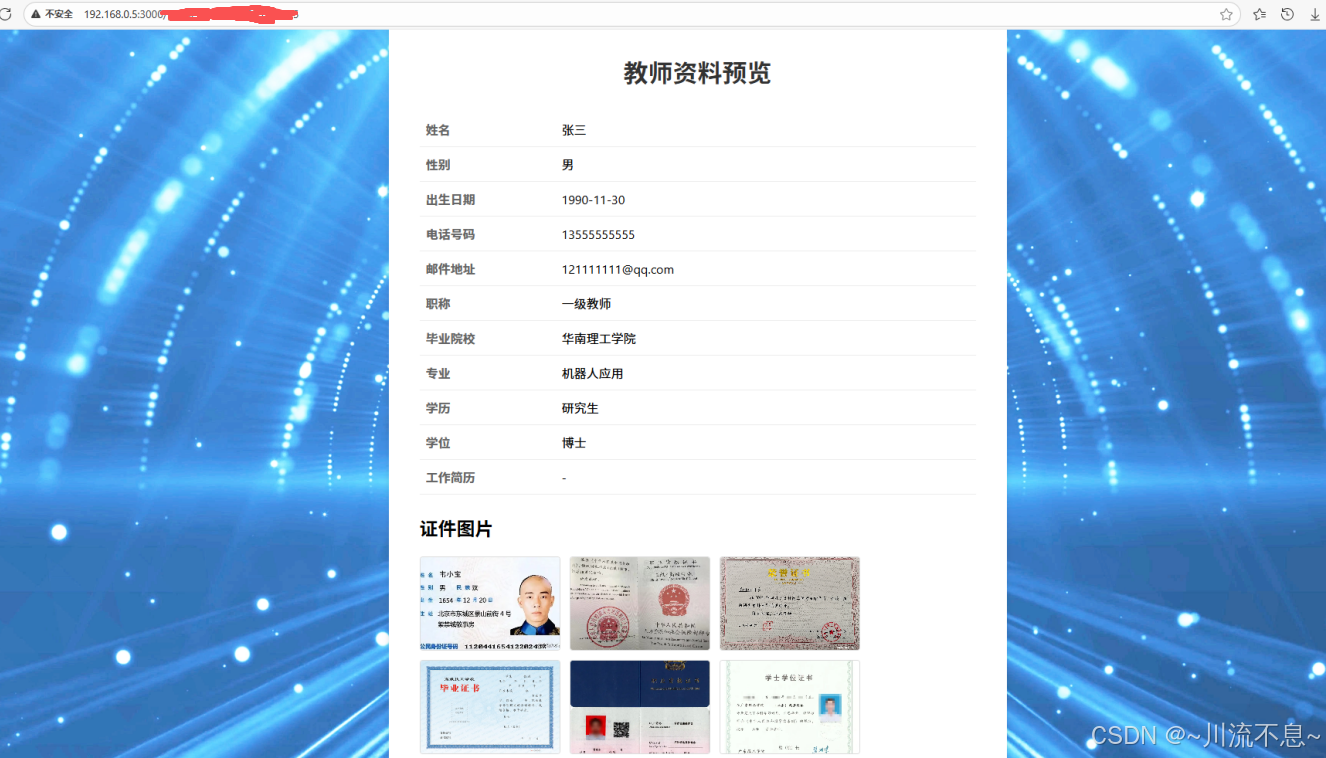Click the 邮件地址 field label
The image size is (1326, 758).
pos(450,269)
